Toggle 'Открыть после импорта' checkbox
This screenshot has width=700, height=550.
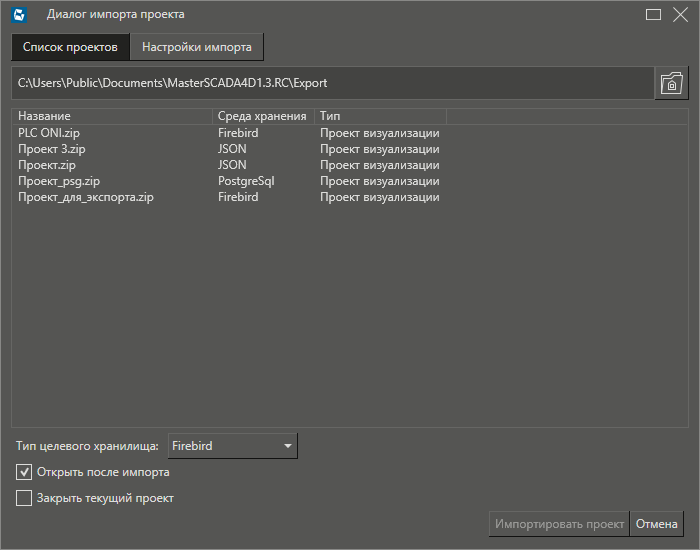coord(25,472)
